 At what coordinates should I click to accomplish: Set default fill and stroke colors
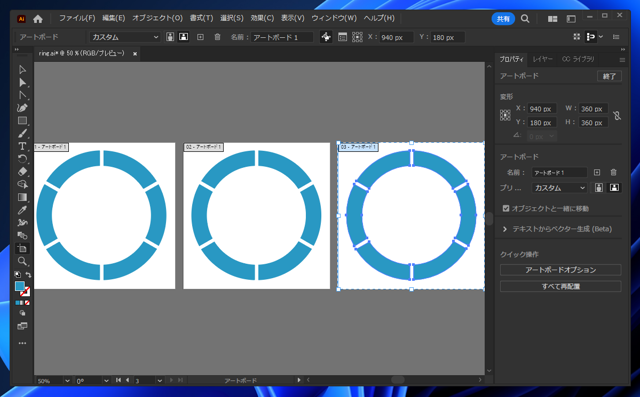click(x=17, y=275)
